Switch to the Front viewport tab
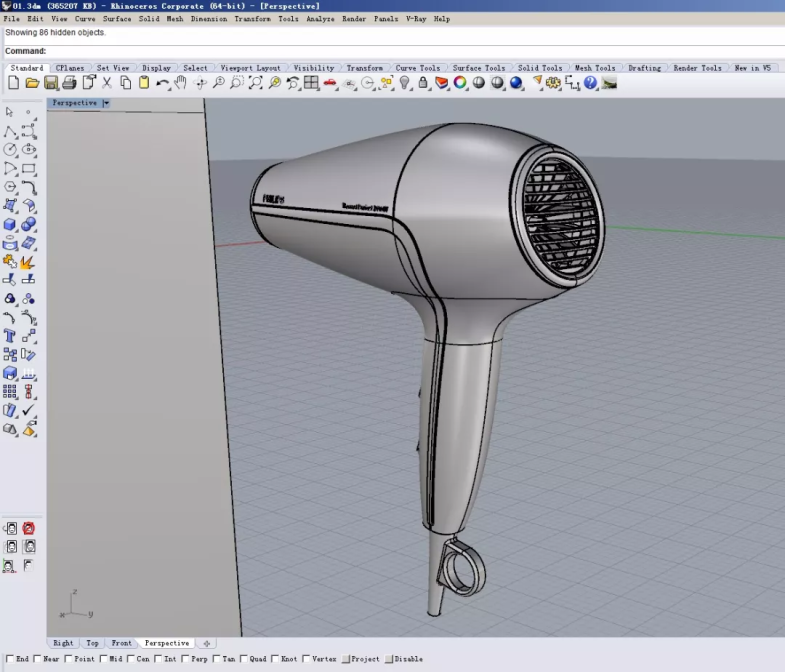Image resolution: width=785 pixels, height=672 pixels. [x=121, y=643]
